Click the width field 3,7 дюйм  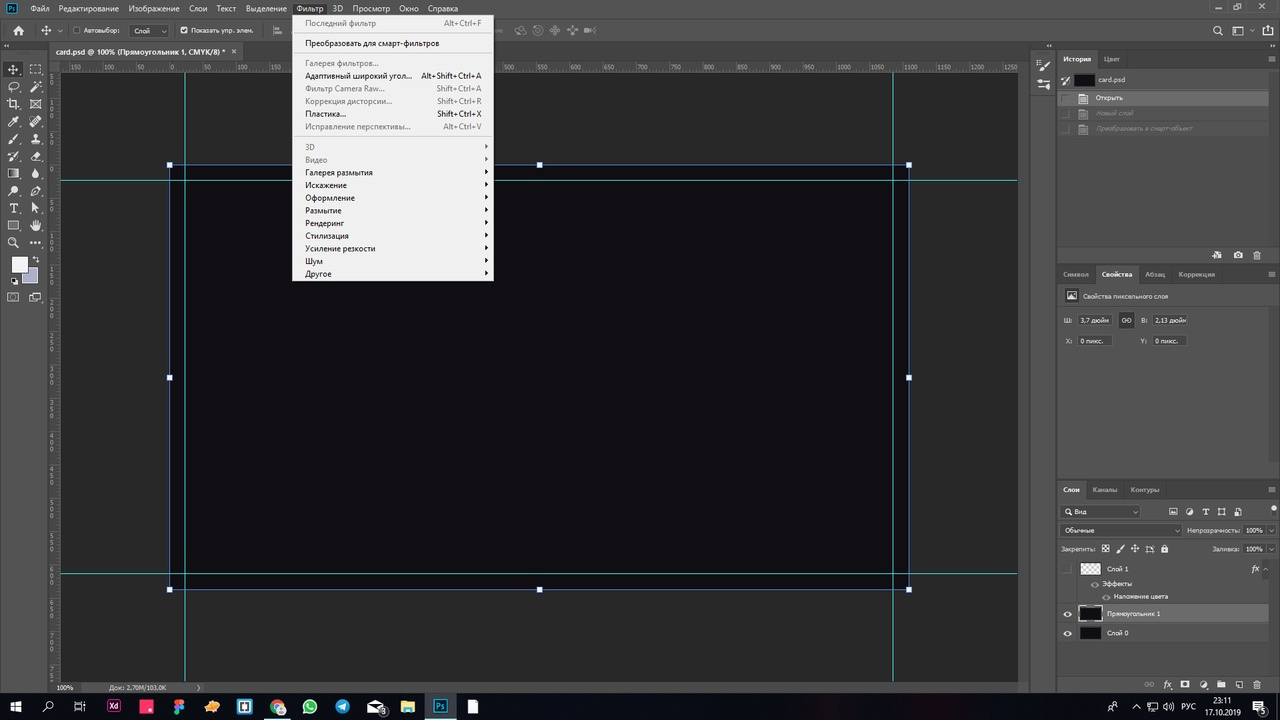[1094, 320]
